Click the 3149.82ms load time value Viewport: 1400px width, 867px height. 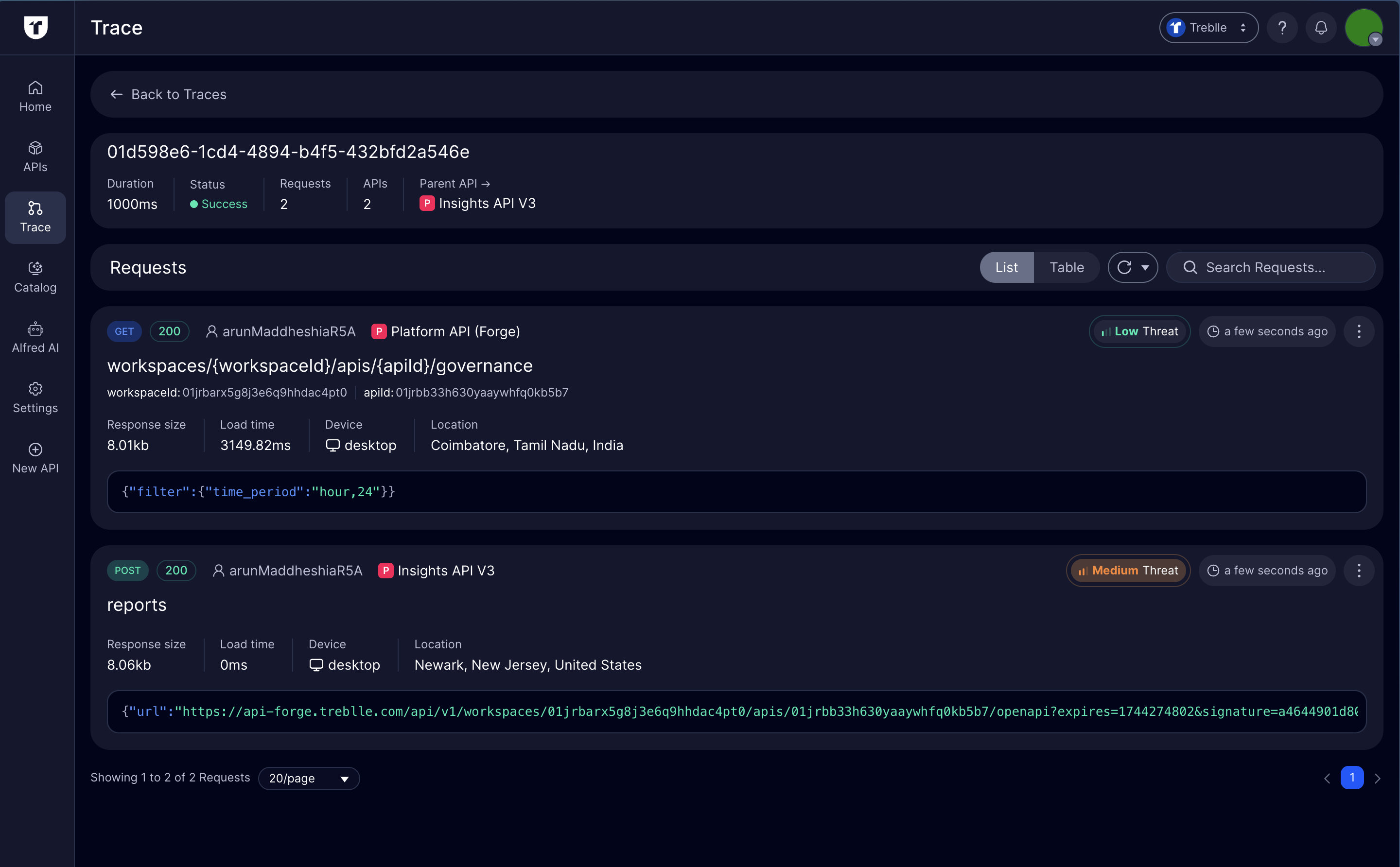[x=255, y=445]
